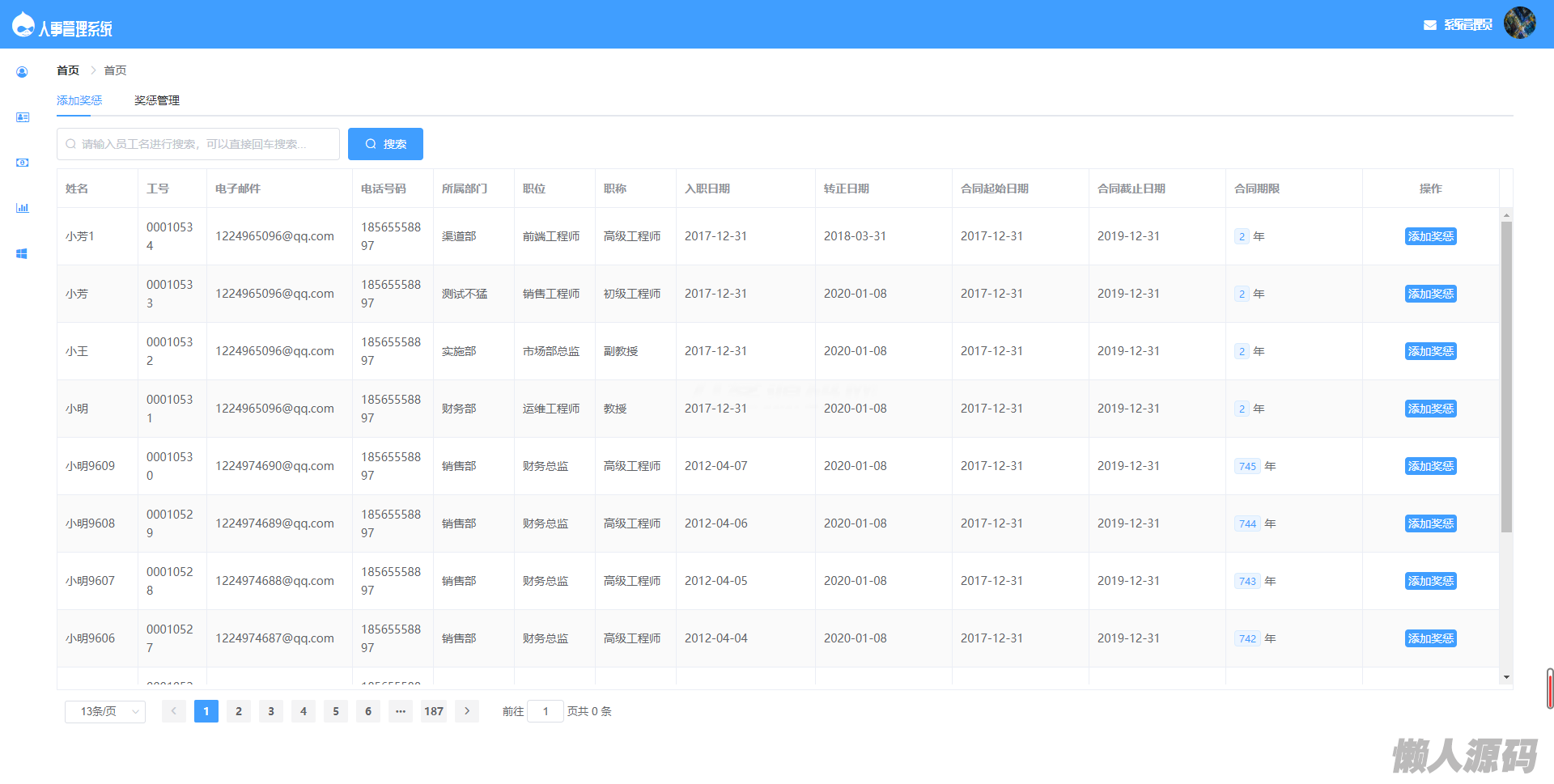
Task: Click the user avatar in top right
Action: [1519, 23]
